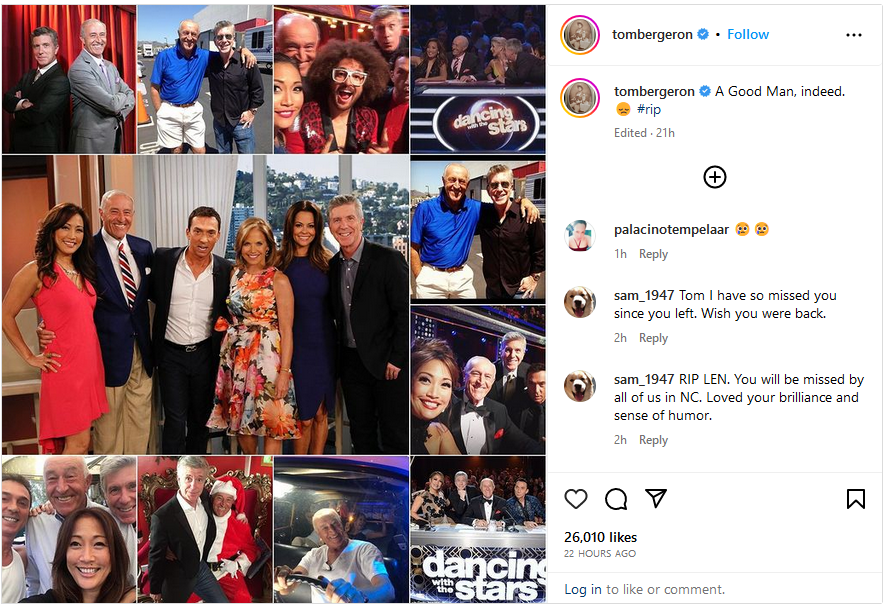
Task: Save post with the bookmark icon
Action: tap(856, 499)
